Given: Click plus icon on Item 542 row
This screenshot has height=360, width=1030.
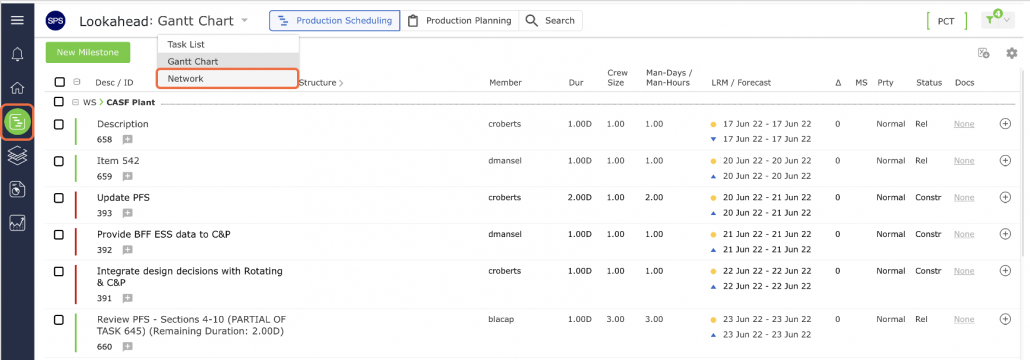Looking at the screenshot, I should pyautogui.click(x=1004, y=160).
